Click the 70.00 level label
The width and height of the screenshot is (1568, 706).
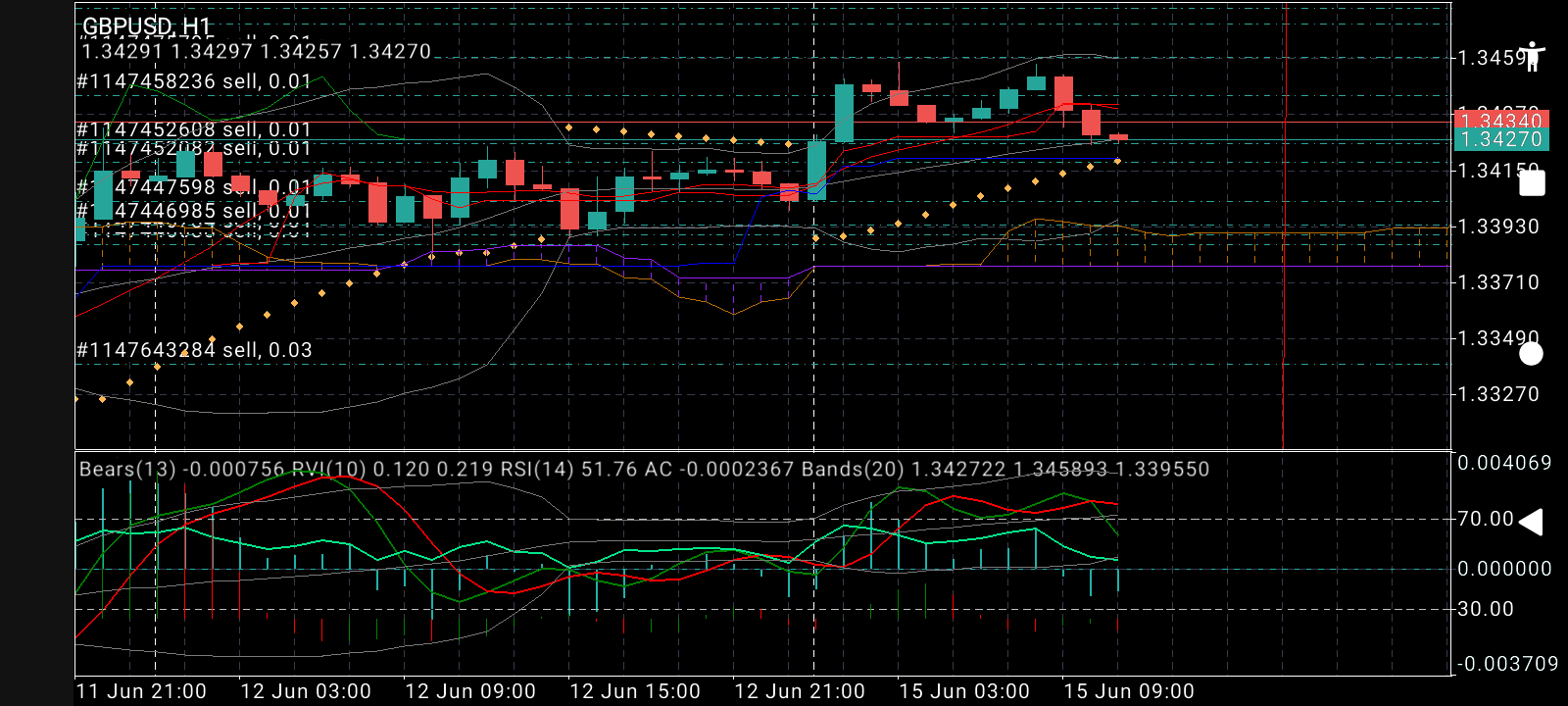(1486, 519)
